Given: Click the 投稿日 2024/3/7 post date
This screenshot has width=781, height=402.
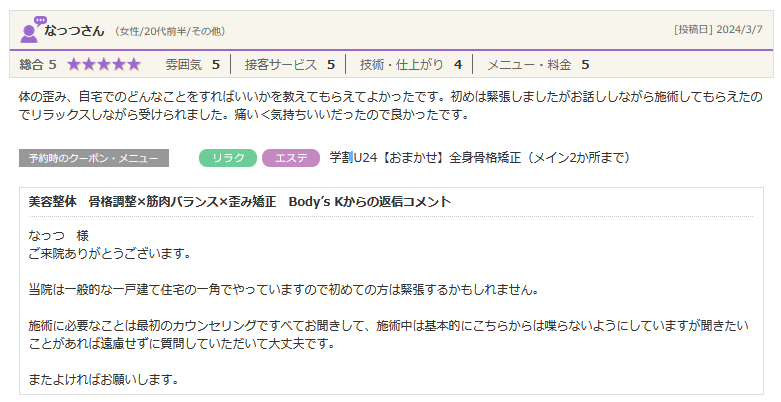Looking at the screenshot, I should point(718,30).
